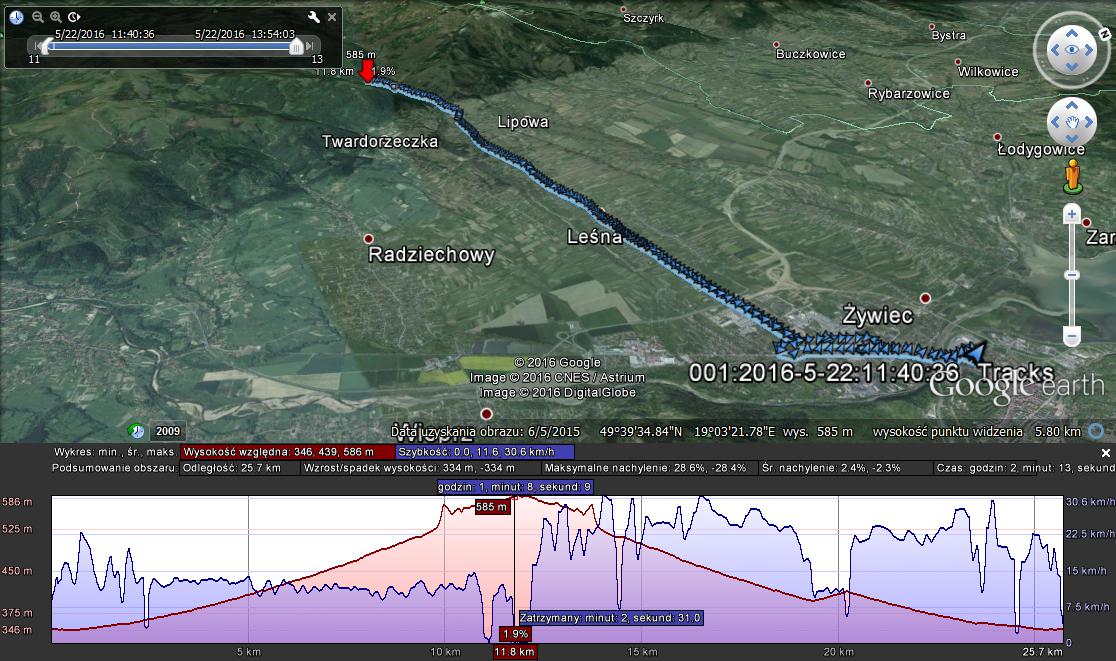
Task: Open historical imagery 2009 button
Action: click(x=167, y=432)
